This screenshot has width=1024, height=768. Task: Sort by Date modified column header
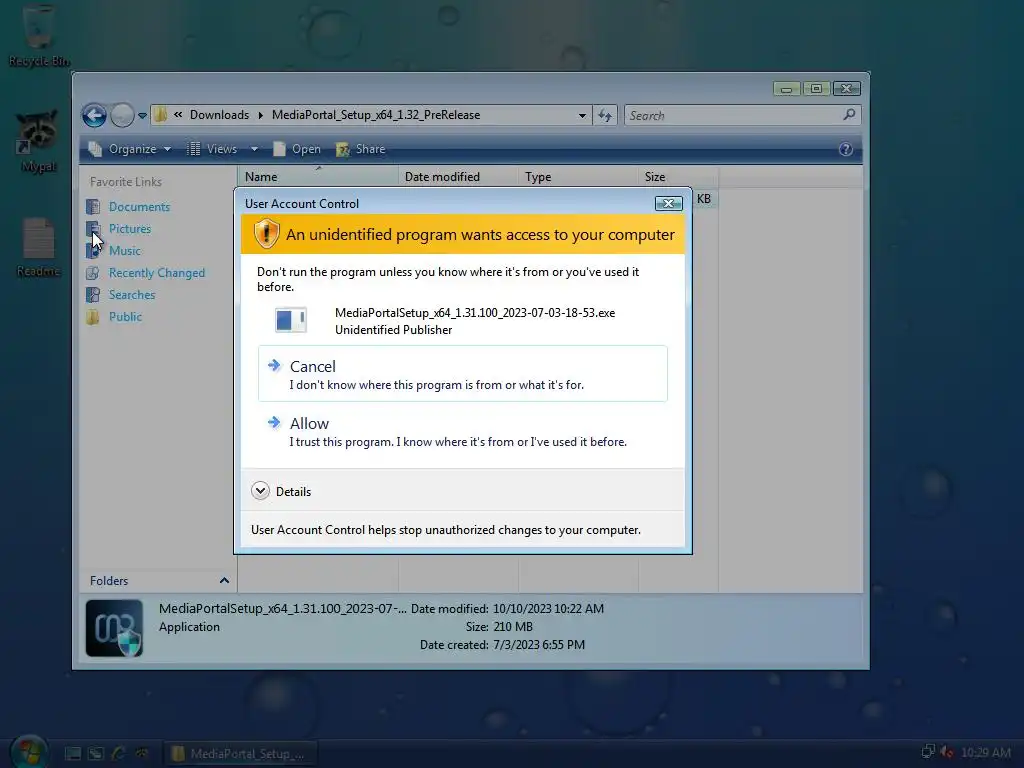click(458, 177)
